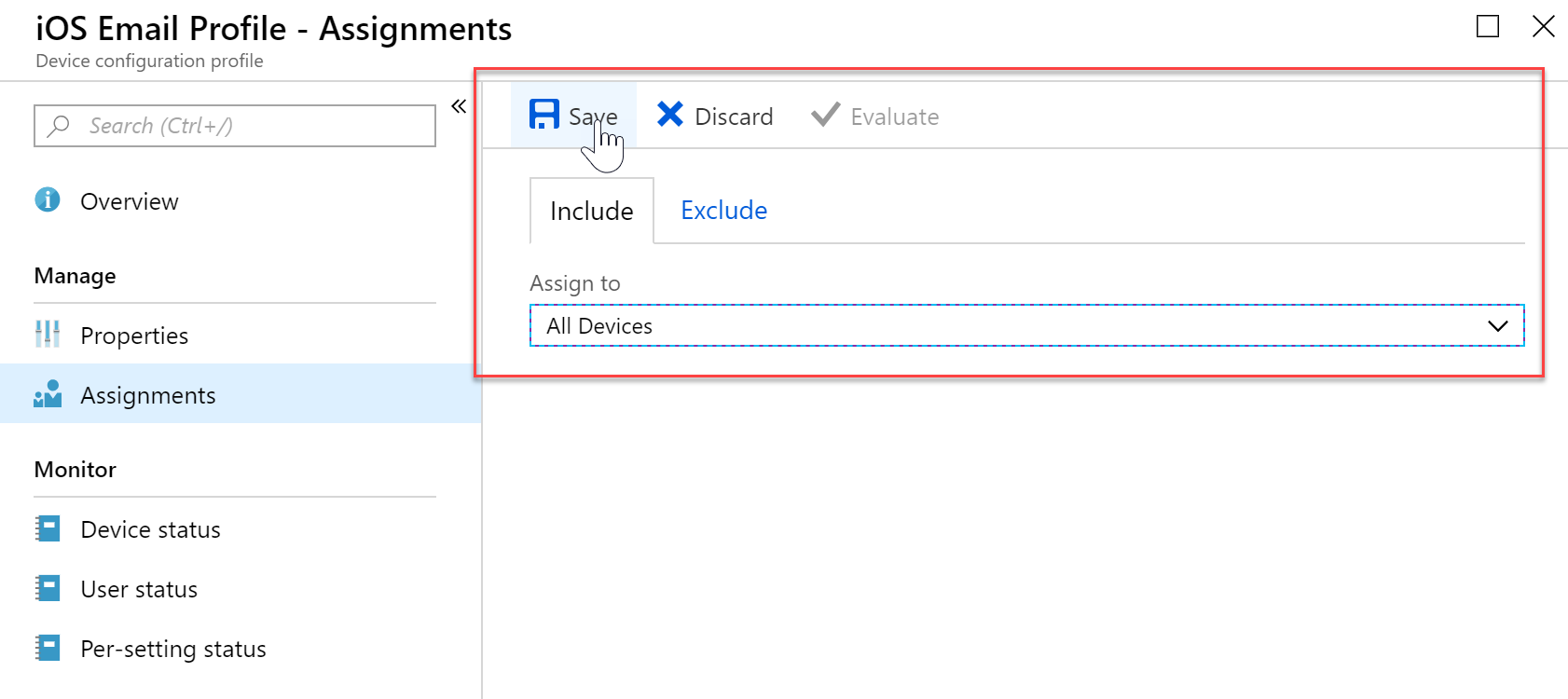Screen dimensions: 1568x699
Task: Click the blue Discard X icon
Action: (670, 114)
